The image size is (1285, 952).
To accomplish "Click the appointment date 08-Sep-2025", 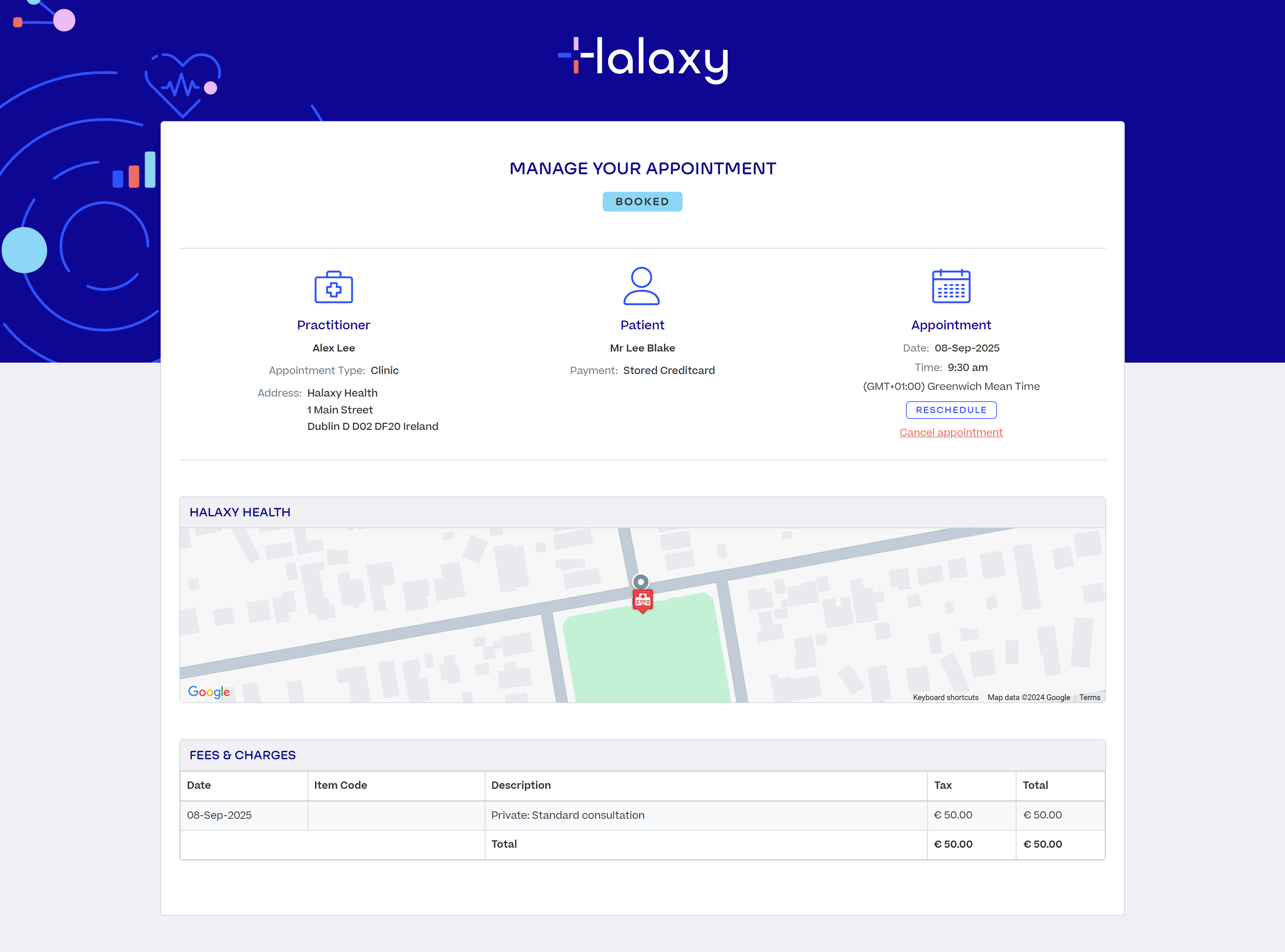I will coord(967,348).
